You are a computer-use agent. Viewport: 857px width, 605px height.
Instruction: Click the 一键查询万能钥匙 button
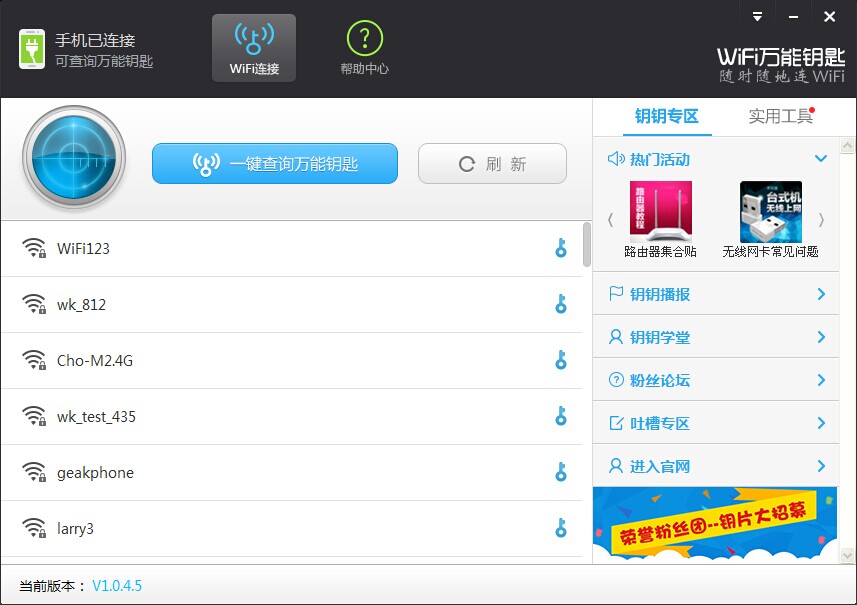pyautogui.click(x=275, y=163)
